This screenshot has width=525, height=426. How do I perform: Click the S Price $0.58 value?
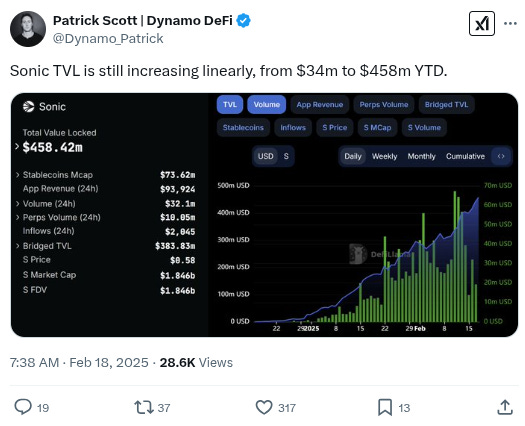pos(182,260)
